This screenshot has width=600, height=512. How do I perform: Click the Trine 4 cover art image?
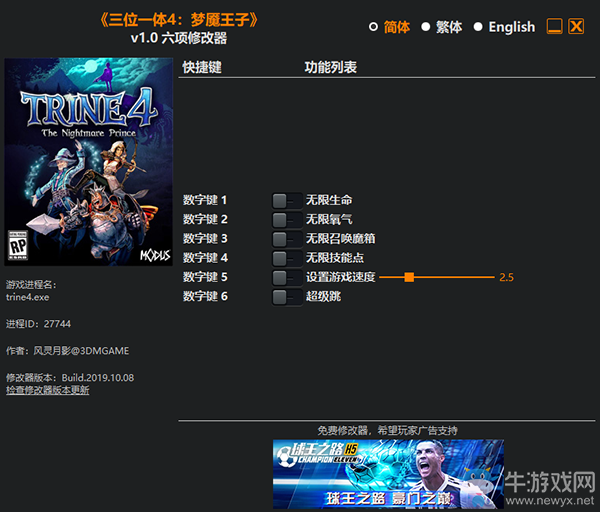(88, 161)
